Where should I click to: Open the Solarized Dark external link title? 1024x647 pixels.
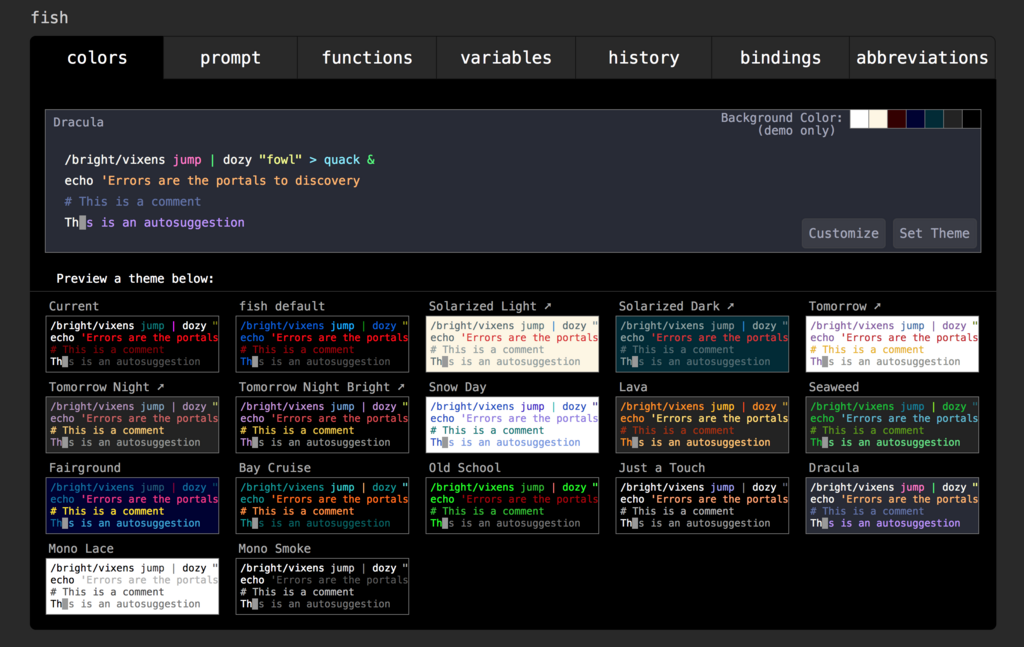pos(677,306)
